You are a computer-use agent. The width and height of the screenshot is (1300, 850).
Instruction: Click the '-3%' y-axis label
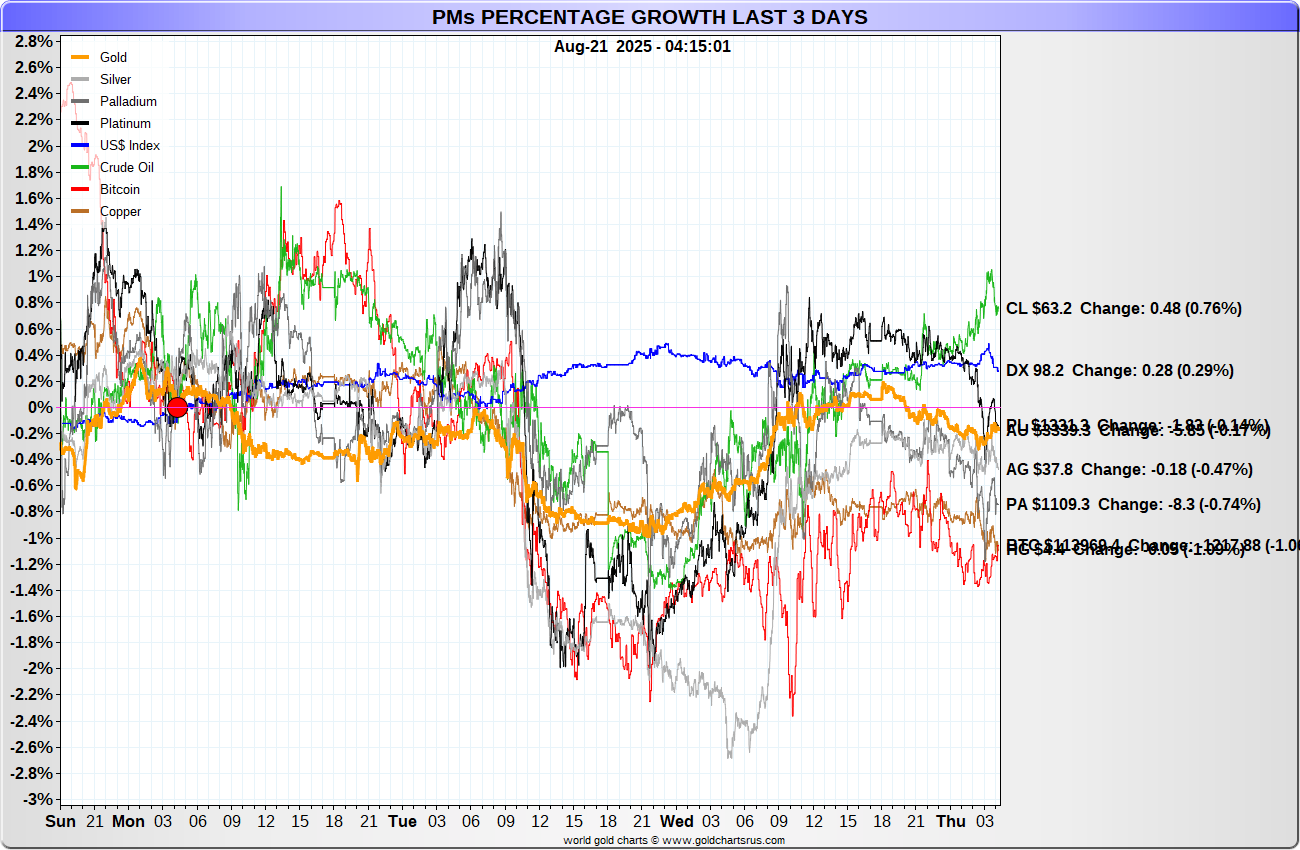point(36,800)
